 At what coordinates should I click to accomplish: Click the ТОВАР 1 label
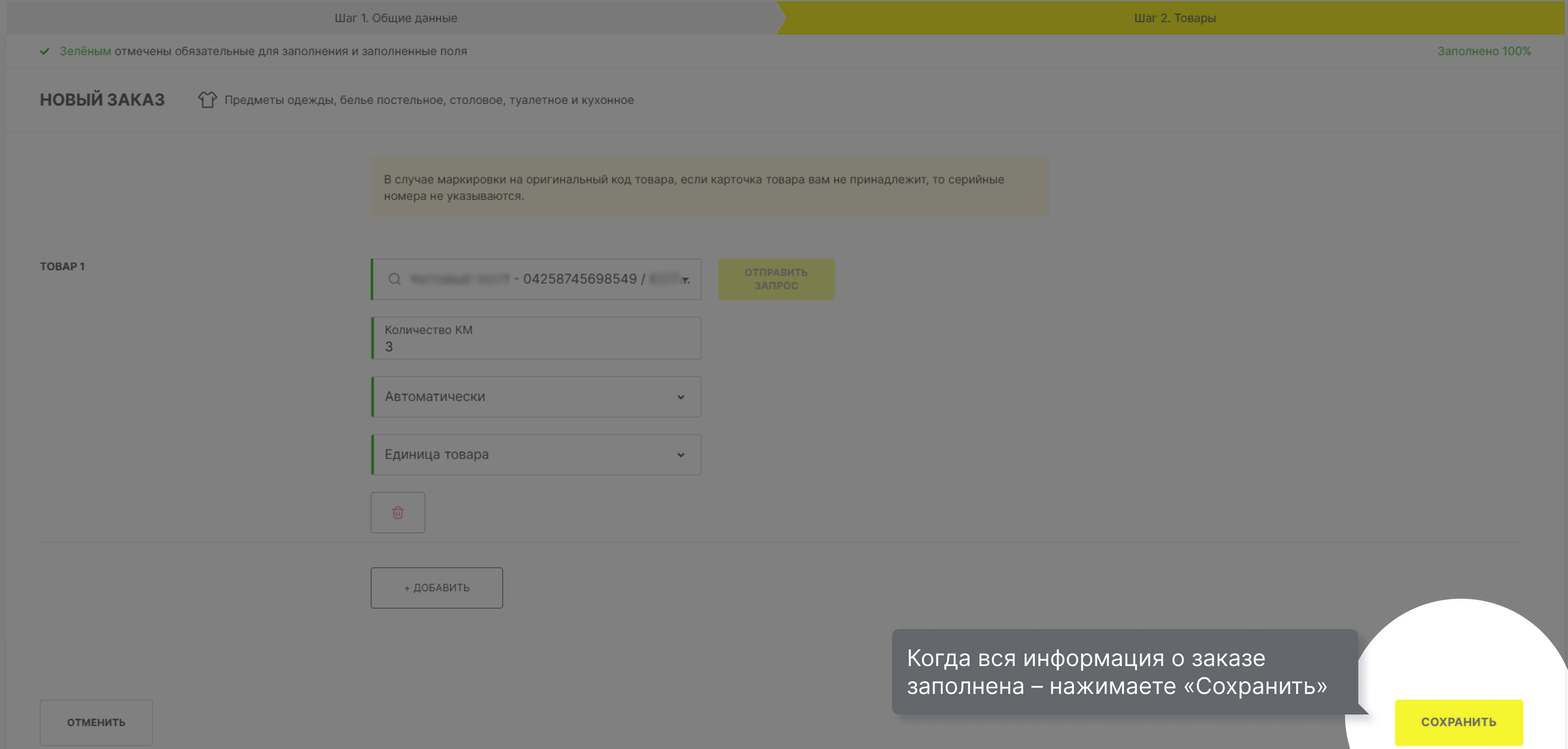pyautogui.click(x=62, y=267)
